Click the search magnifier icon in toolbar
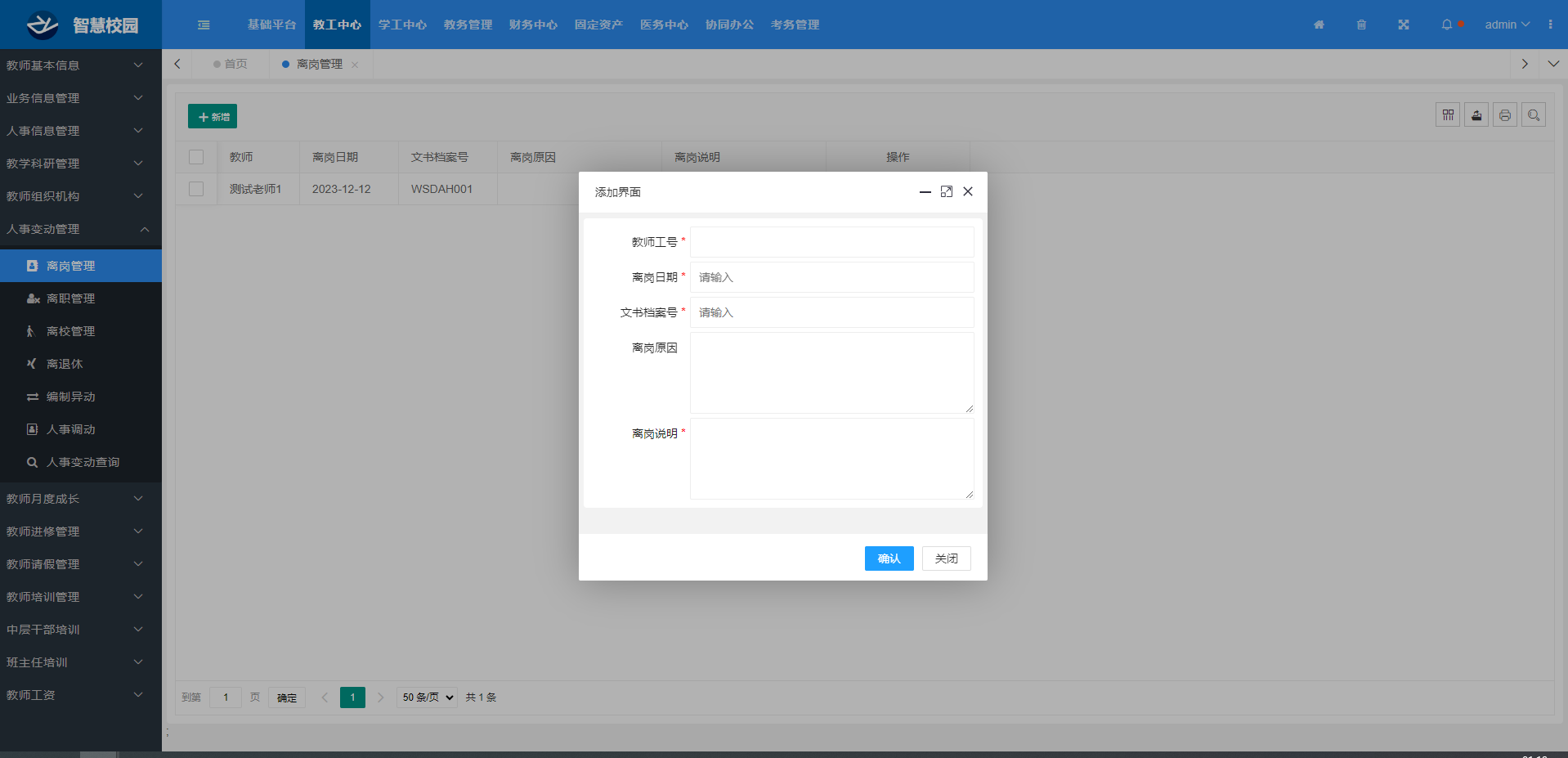 1534,115
